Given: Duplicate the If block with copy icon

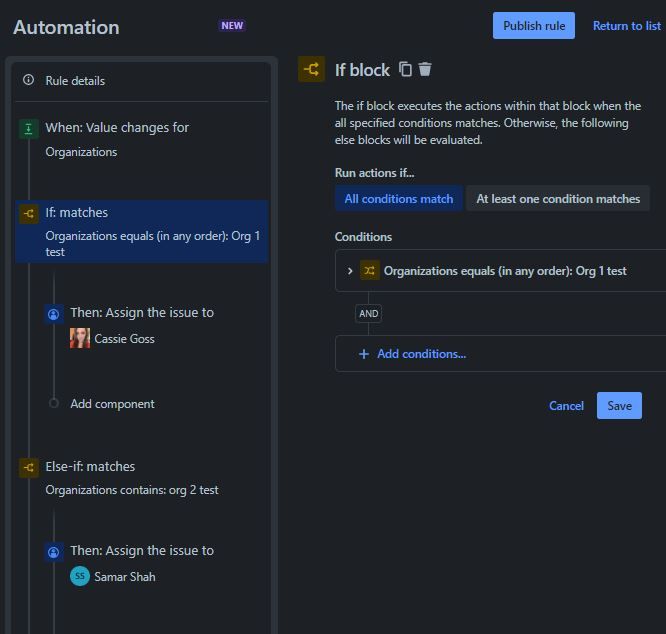Looking at the screenshot, I should 405,69.
